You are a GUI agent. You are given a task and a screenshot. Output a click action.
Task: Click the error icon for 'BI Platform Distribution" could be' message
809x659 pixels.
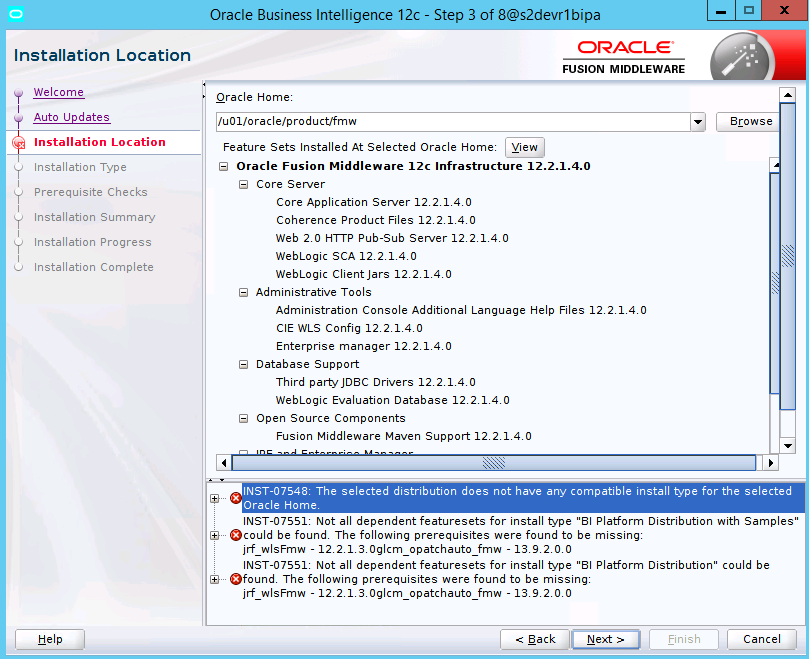236,579
